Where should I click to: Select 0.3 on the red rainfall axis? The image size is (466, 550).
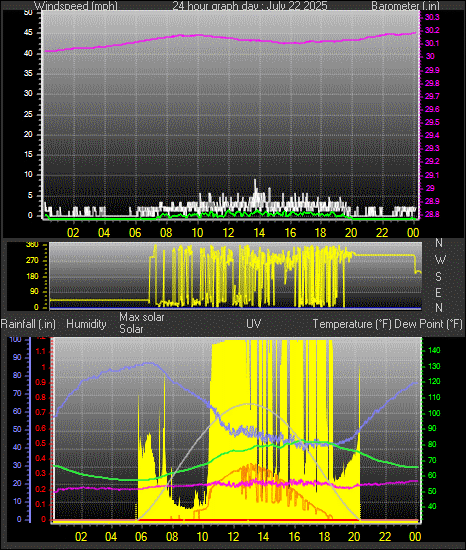tap(41, 474)
